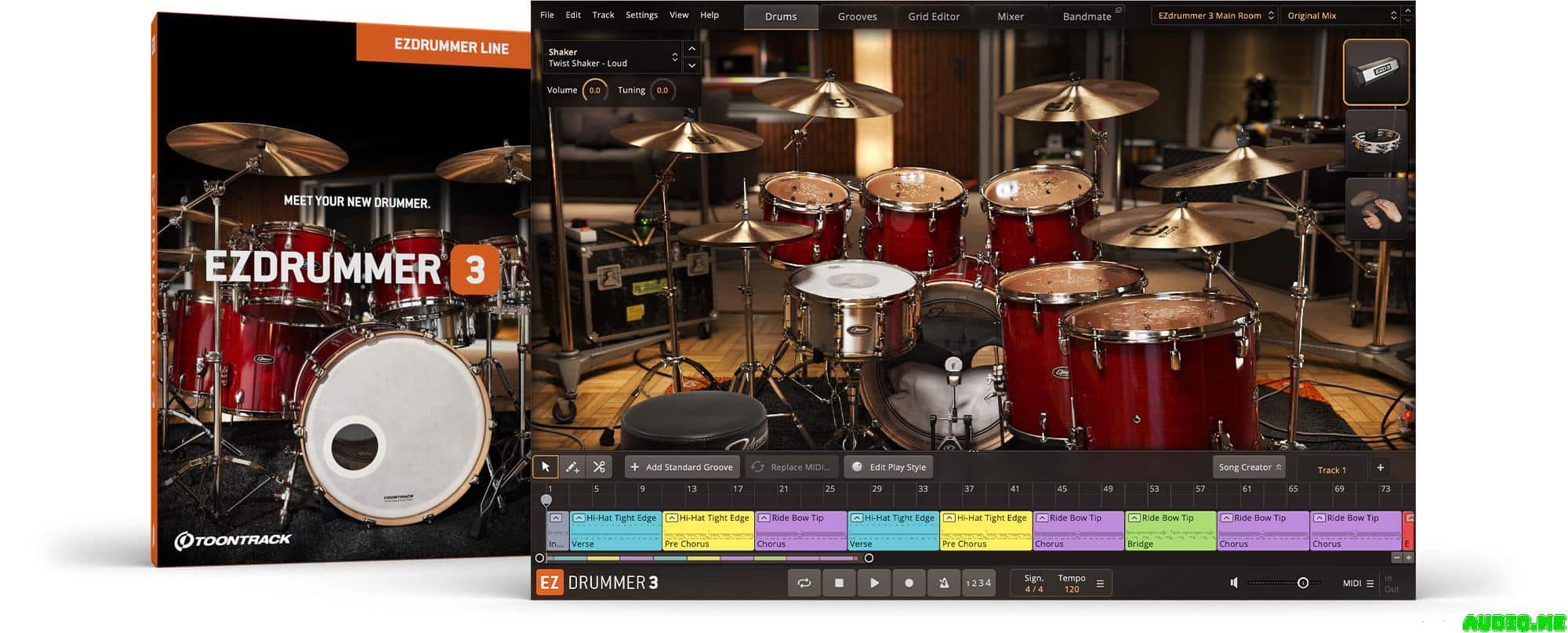This screenshot has height=633, width=1568.
Task: Click bar 21 on the timeline ruler
Action: pyautogui.click(x=783, y=489)
